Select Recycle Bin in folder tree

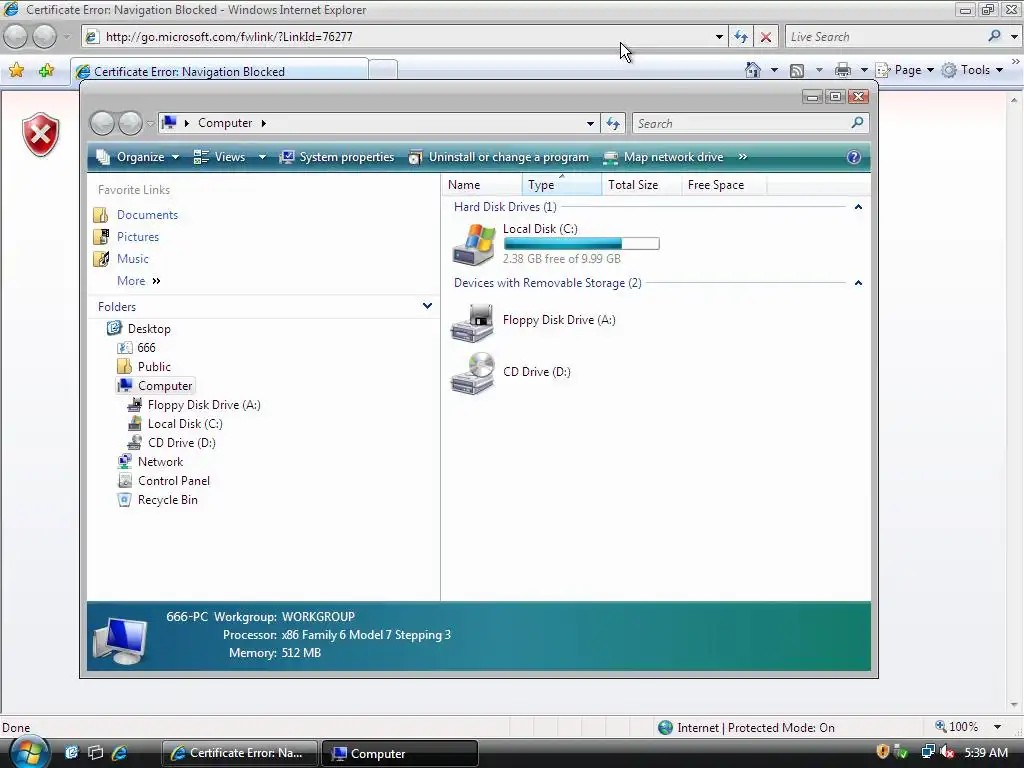tap(167, 499)
